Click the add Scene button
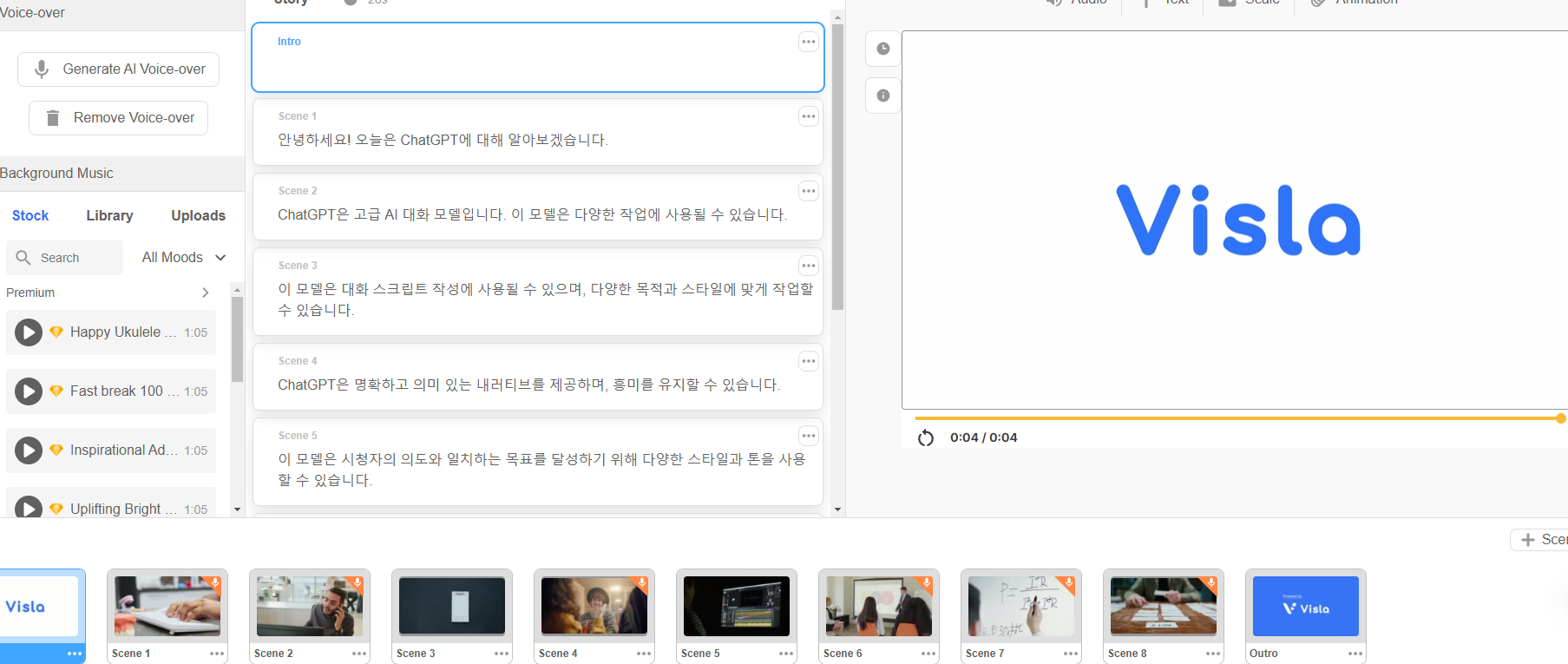The height and width of the screenshot is (664, 1568). tap(1540, 540)
